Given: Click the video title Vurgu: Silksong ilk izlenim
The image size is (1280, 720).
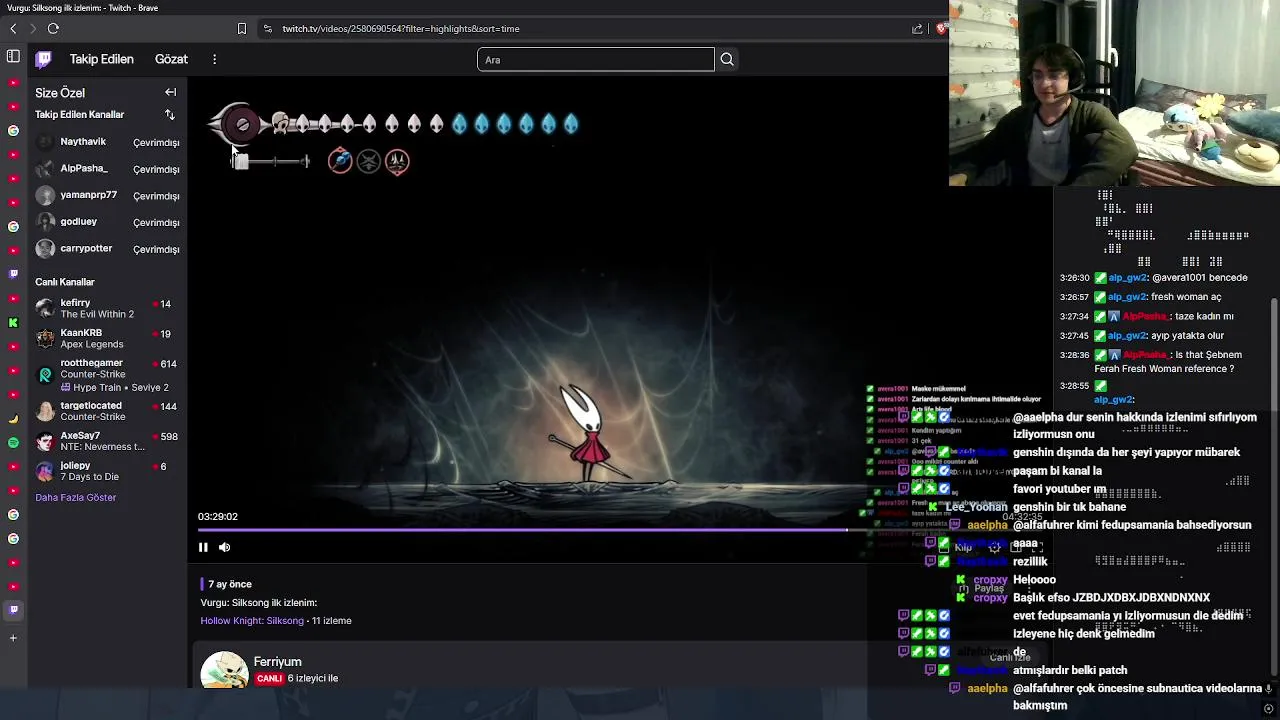Looking at the screenshot, I should [259, 603].
